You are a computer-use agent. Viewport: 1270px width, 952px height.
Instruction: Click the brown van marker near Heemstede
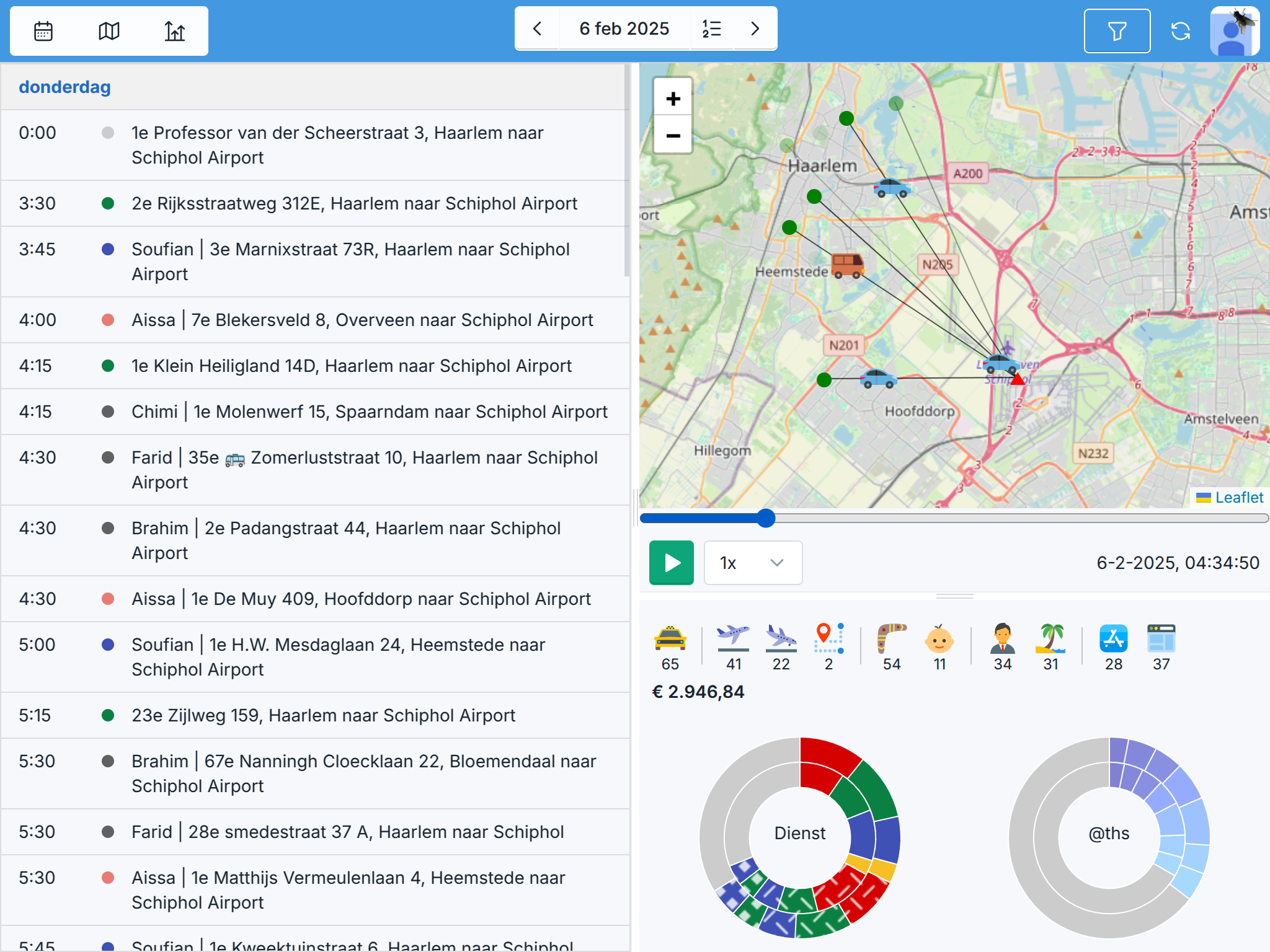(x=847, y=266)
